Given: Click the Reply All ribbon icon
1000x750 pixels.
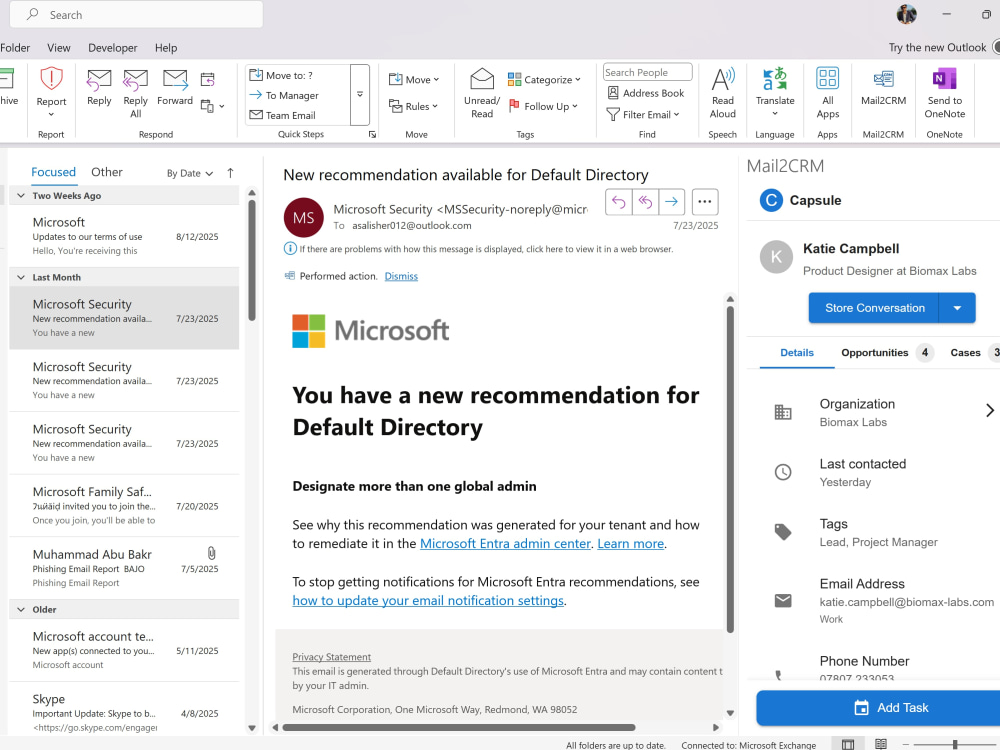Looking at the screenshot, I should click(x=135, y=80).
